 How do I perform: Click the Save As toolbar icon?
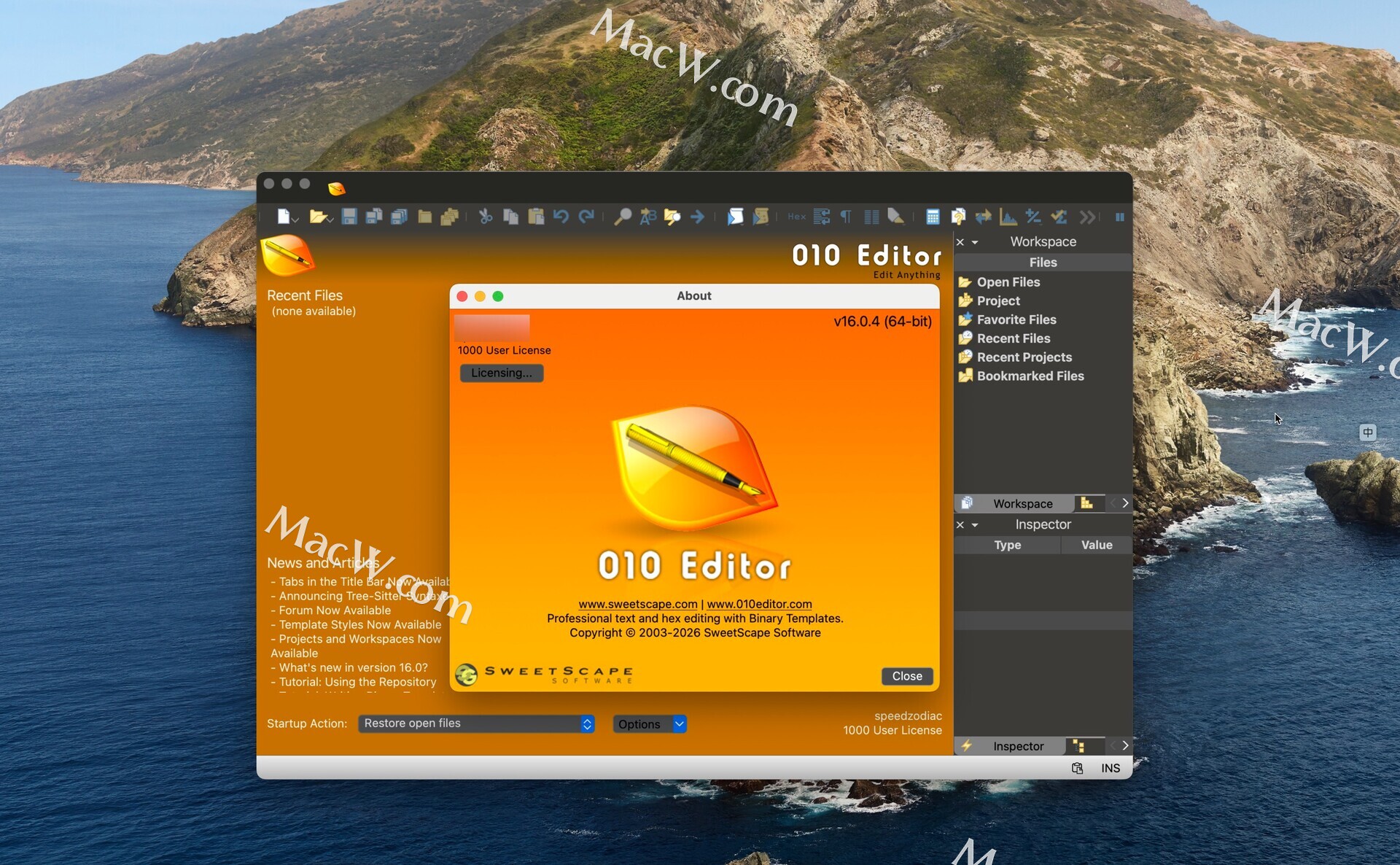[374, 217]
